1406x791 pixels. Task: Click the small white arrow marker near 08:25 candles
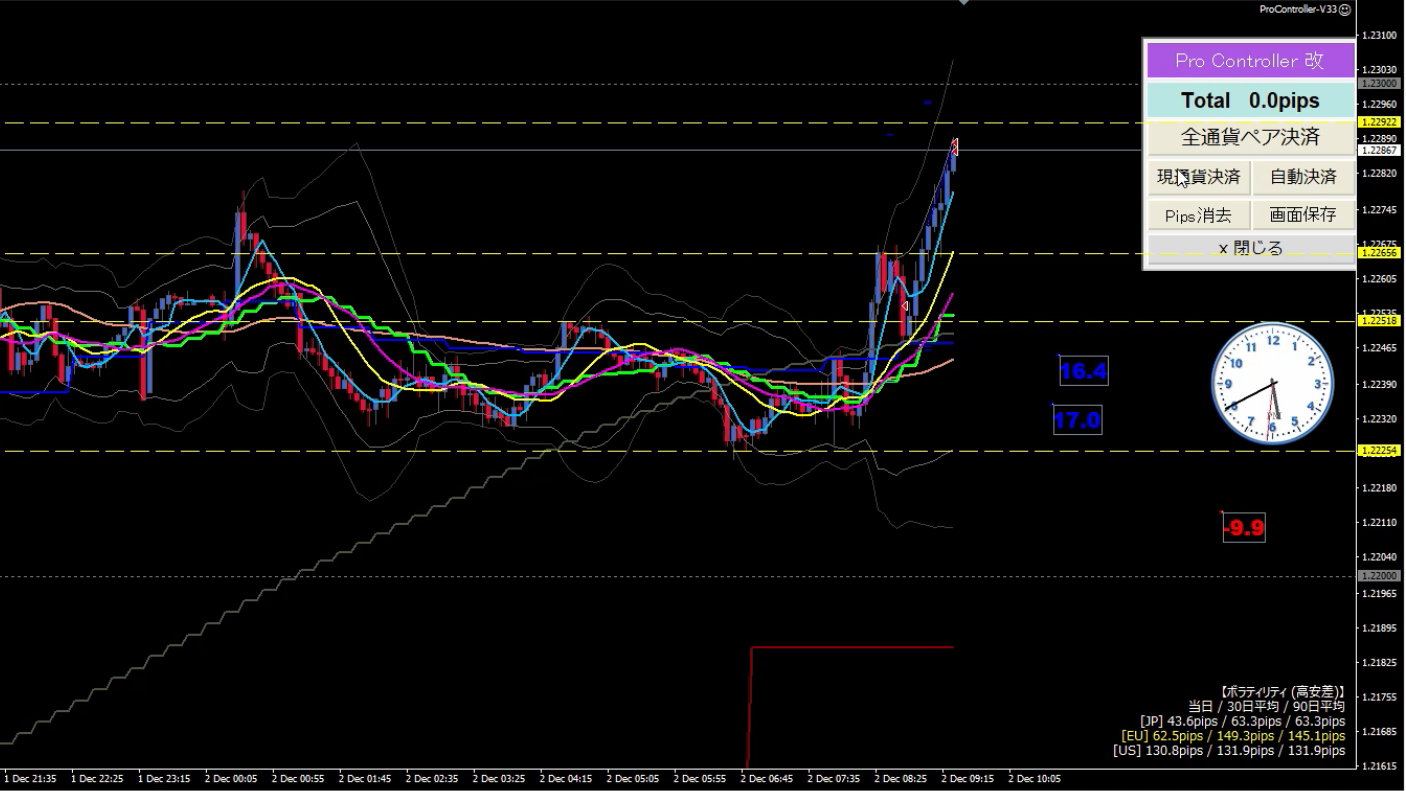pyautogui.click(x=904, y=307)
